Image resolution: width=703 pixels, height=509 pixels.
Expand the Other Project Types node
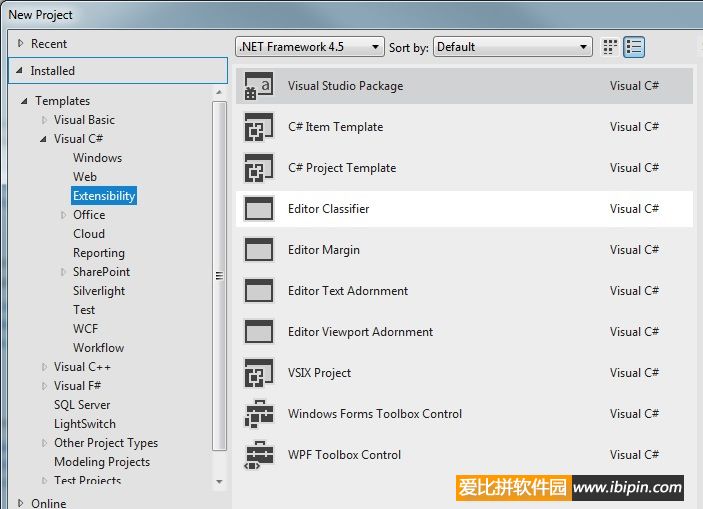coord(44,443)
